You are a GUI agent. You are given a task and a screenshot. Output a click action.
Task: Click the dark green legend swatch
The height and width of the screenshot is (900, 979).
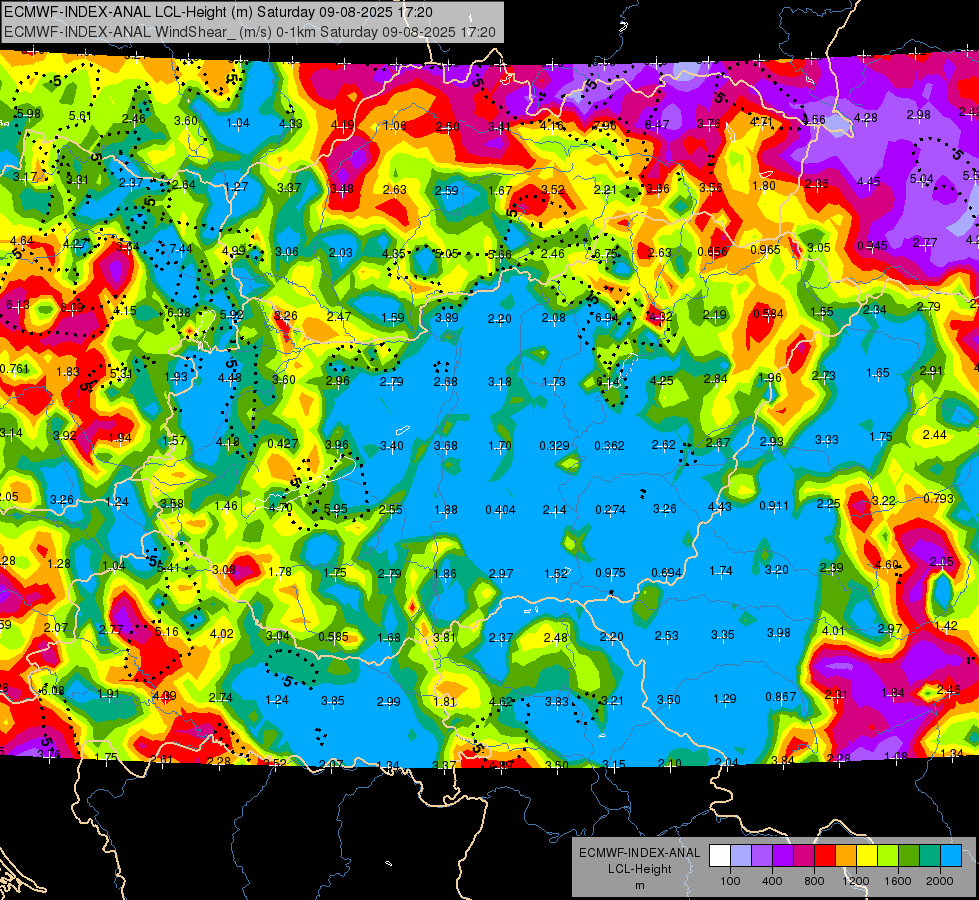point(909,855)
